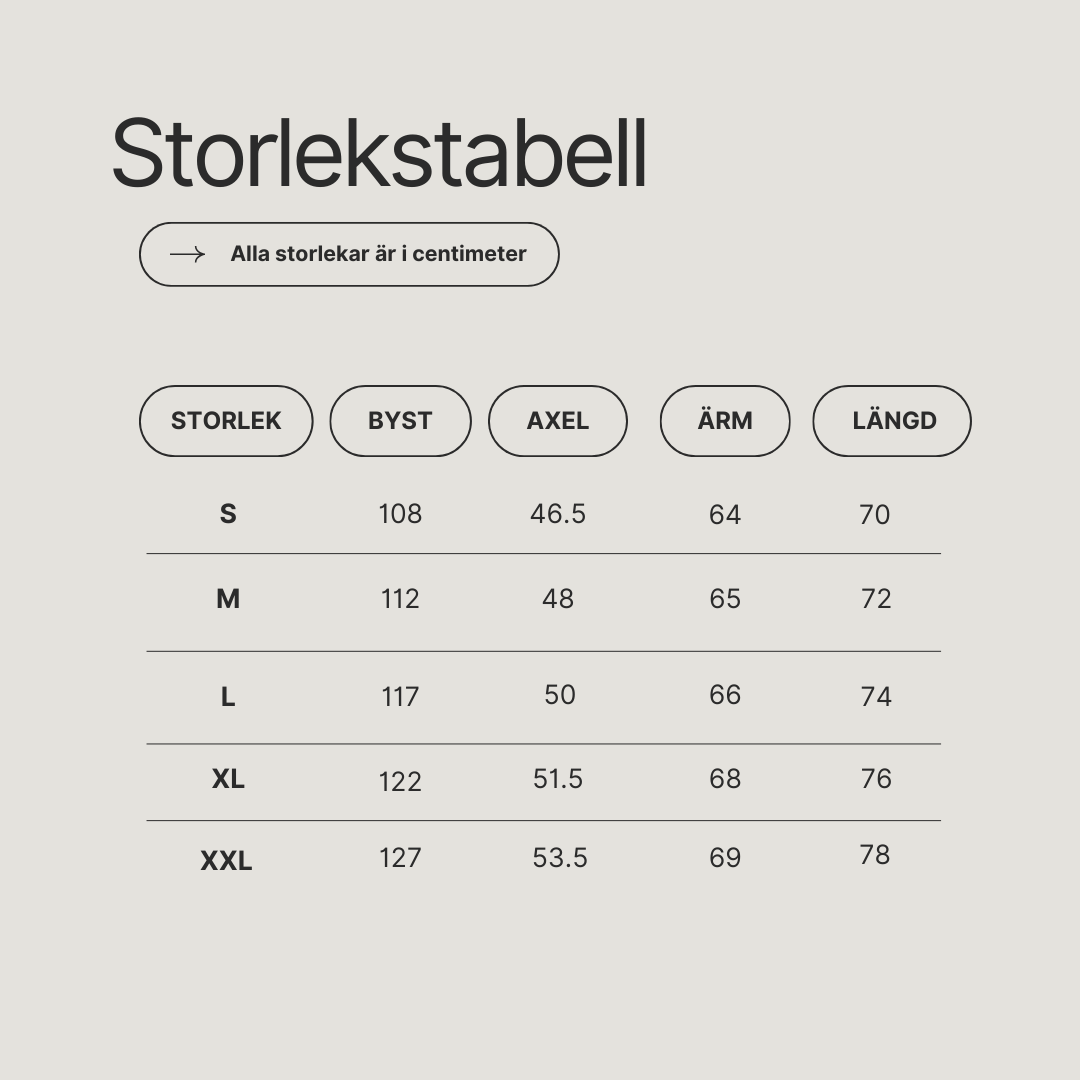The image size is (1080, 1080).
Task: Click the AXEL column header
Action: [558, 421]
